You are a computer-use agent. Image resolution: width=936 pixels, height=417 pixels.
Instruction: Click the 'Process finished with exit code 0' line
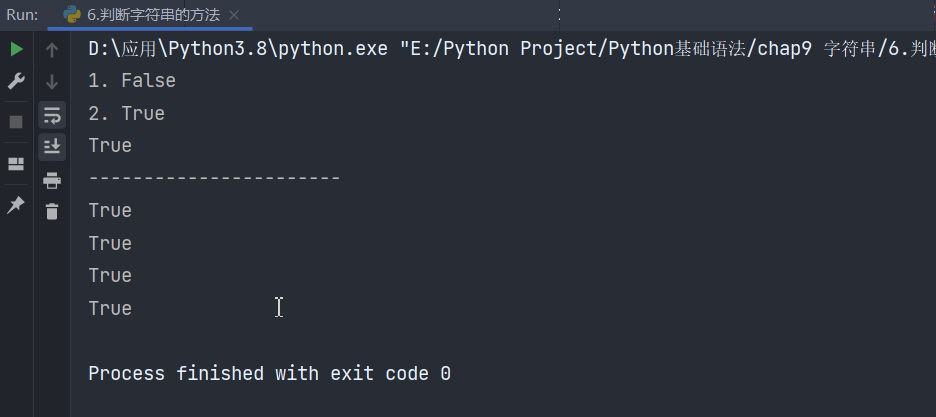(269, 373)
